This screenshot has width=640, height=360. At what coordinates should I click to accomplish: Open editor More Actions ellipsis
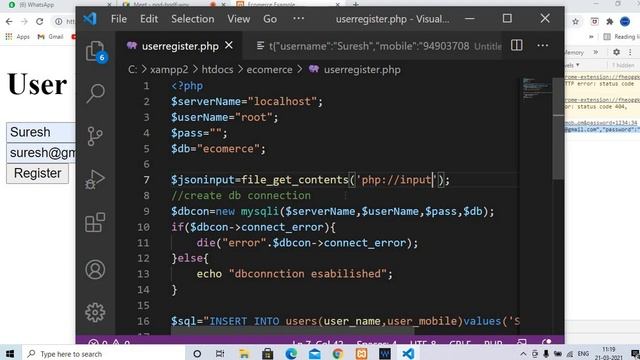pos(542,45)
